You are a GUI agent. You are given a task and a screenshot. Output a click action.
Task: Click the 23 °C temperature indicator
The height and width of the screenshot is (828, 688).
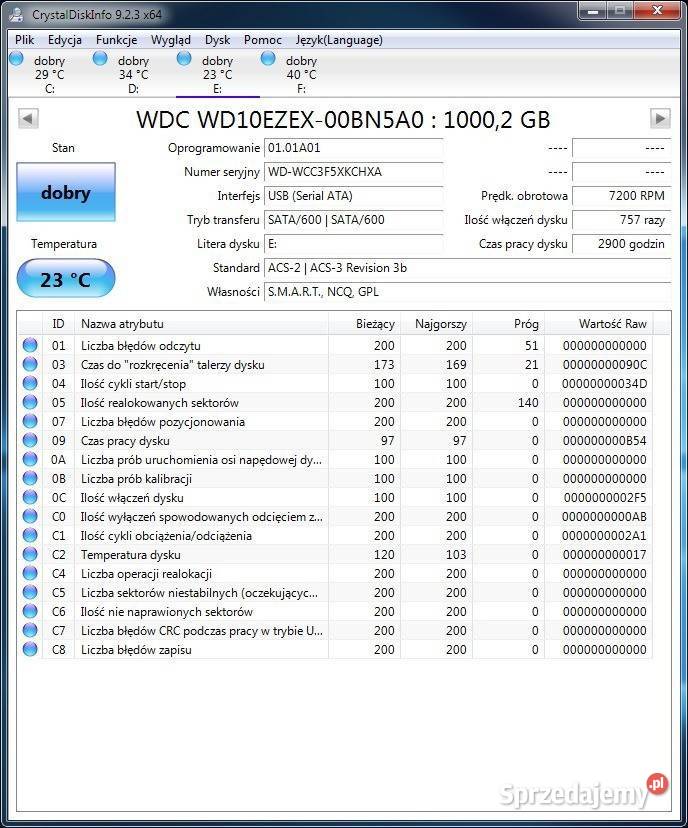click(x=66, y=279)
